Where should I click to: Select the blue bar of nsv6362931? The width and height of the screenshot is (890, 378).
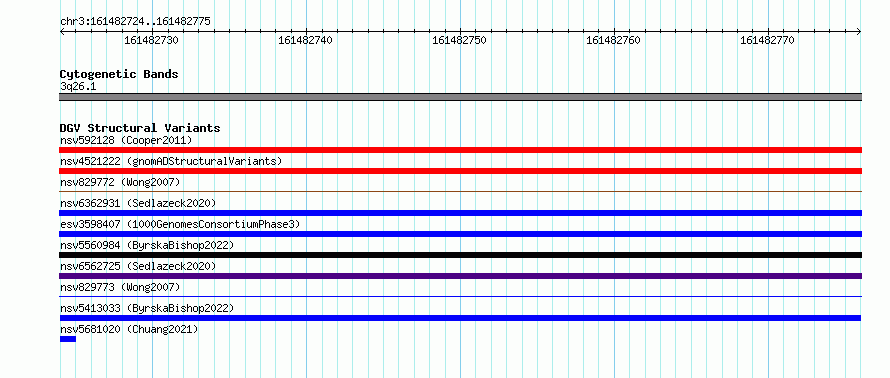tap(460, 213)
